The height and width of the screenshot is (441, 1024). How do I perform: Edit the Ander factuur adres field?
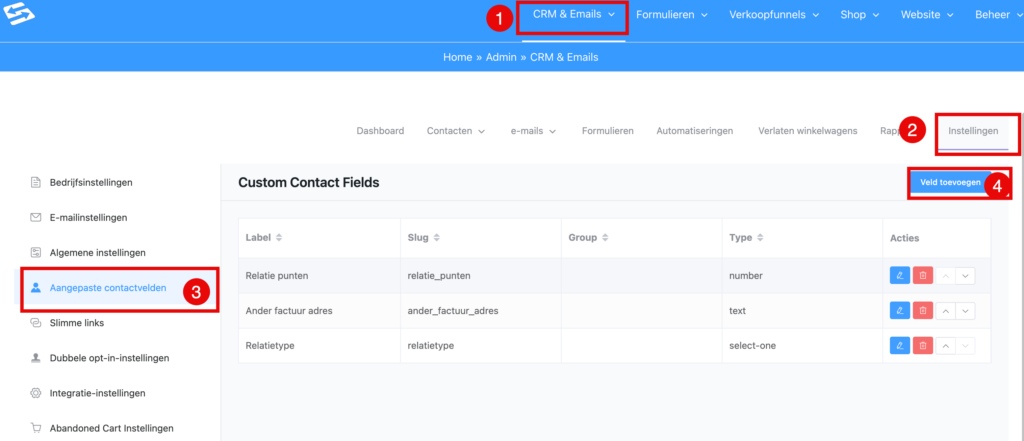coord(900,311)
